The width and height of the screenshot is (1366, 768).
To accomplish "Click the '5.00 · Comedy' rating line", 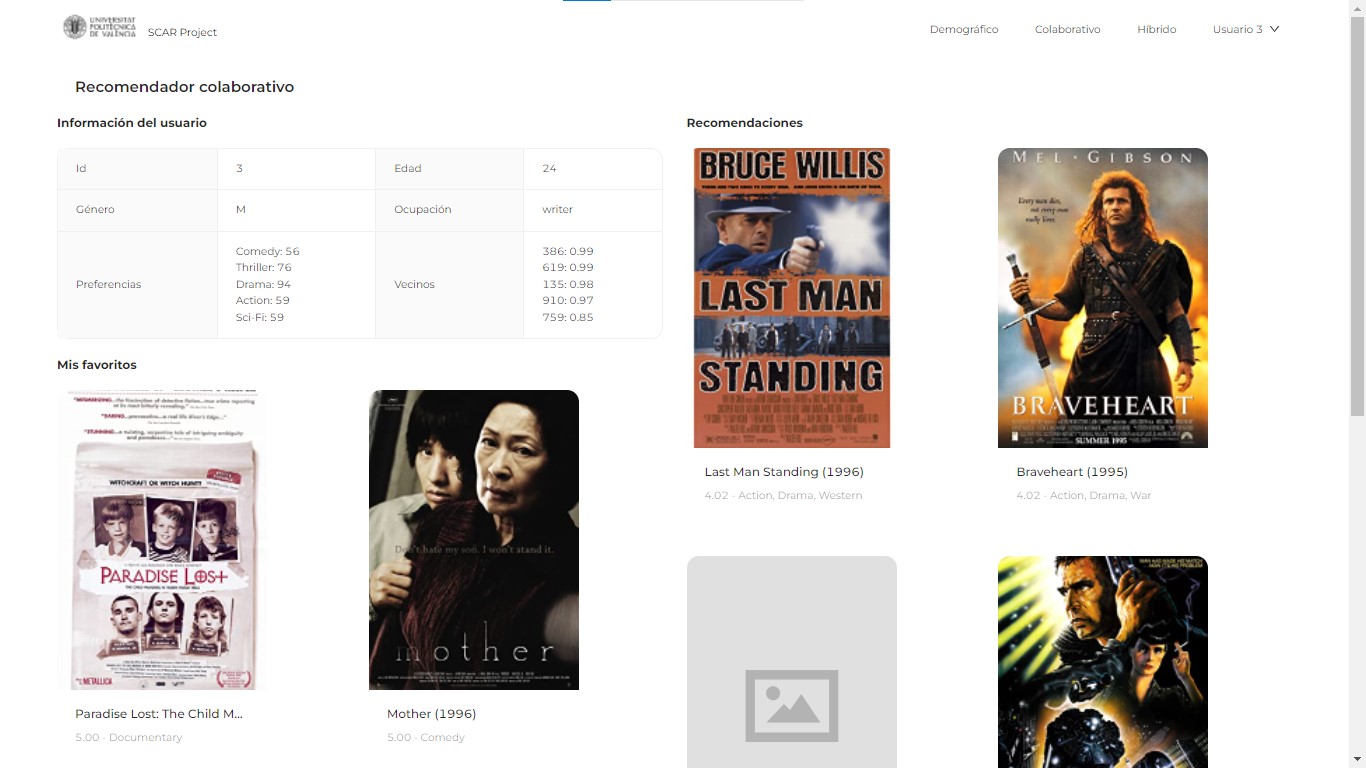I will pyautogui.click(x=426, y=738).
